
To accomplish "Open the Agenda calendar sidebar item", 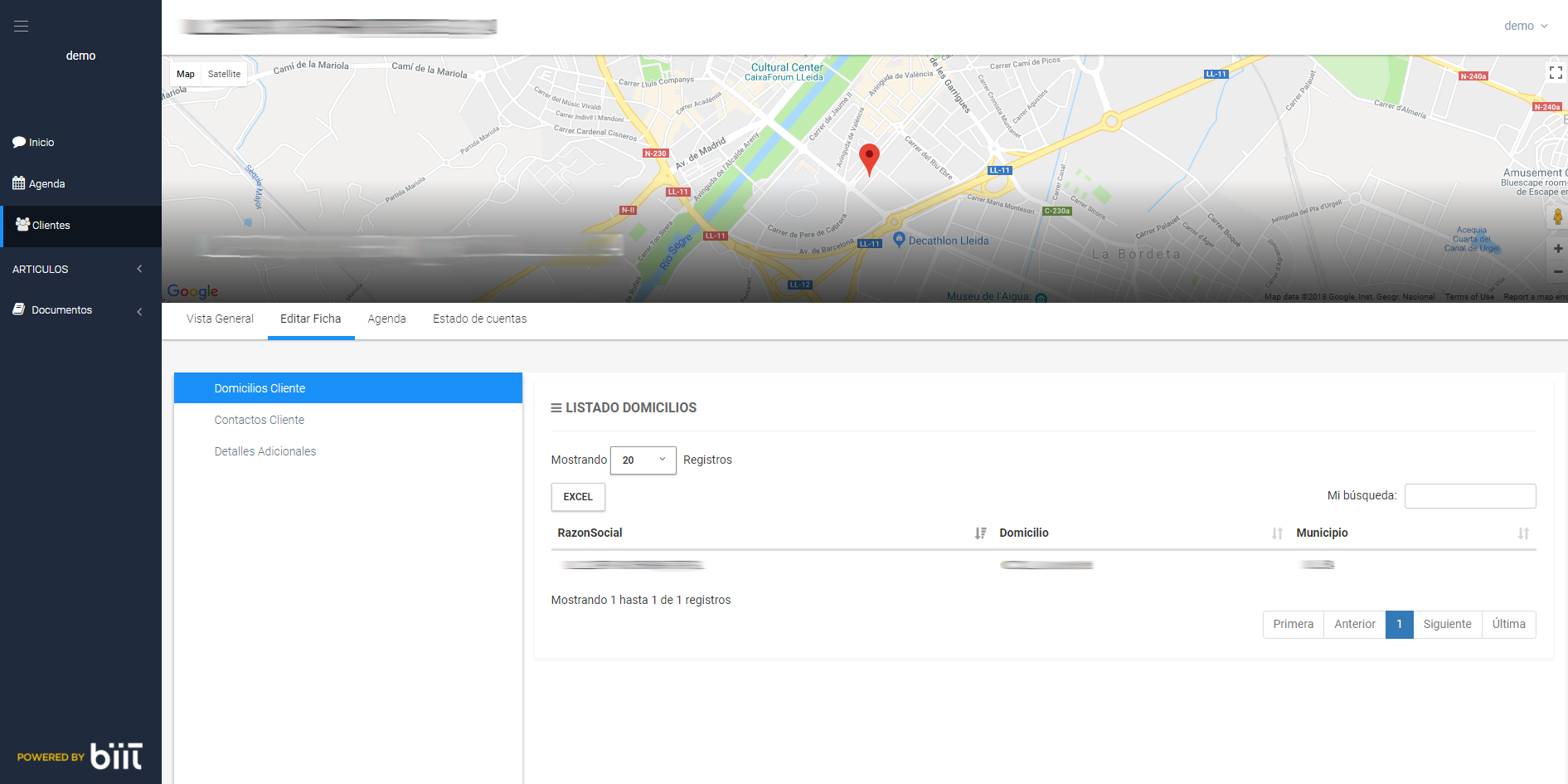I will [x=38, y=184].
